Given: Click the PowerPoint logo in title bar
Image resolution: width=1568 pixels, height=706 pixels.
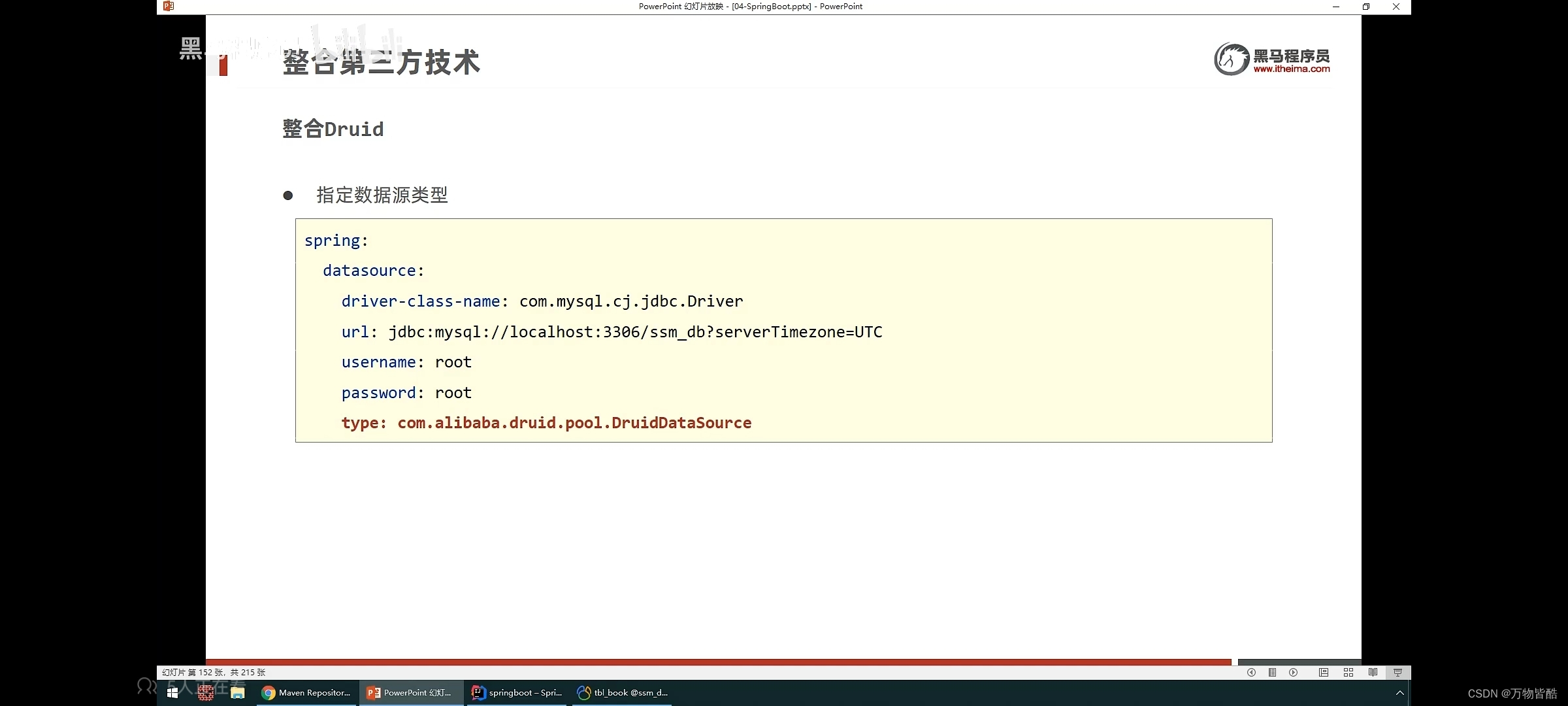Looking at the screenshot, I should pyautogui.click(x=169, y=7).
